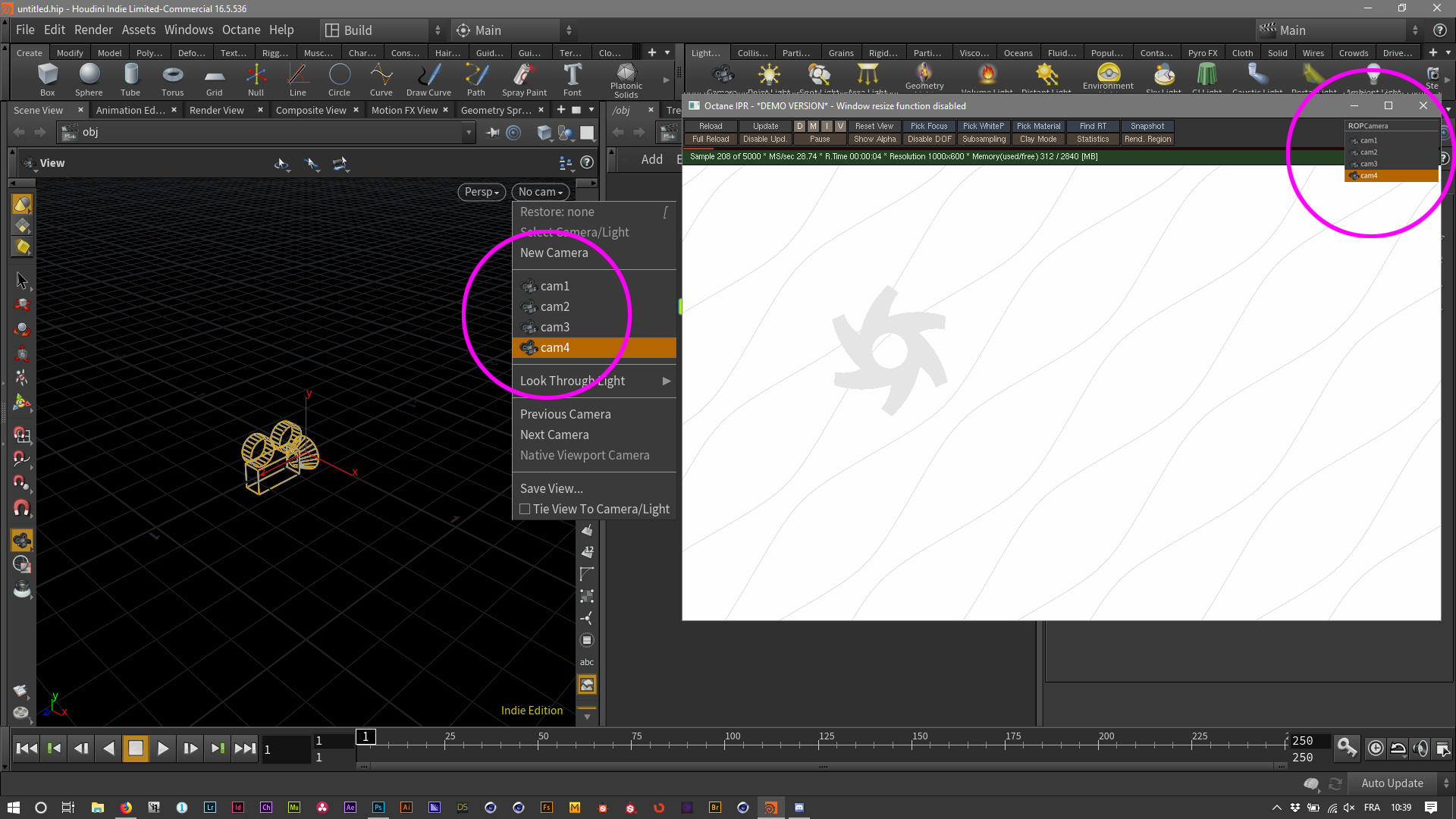Toggle the D button in Octane IPR

(799, 126)
